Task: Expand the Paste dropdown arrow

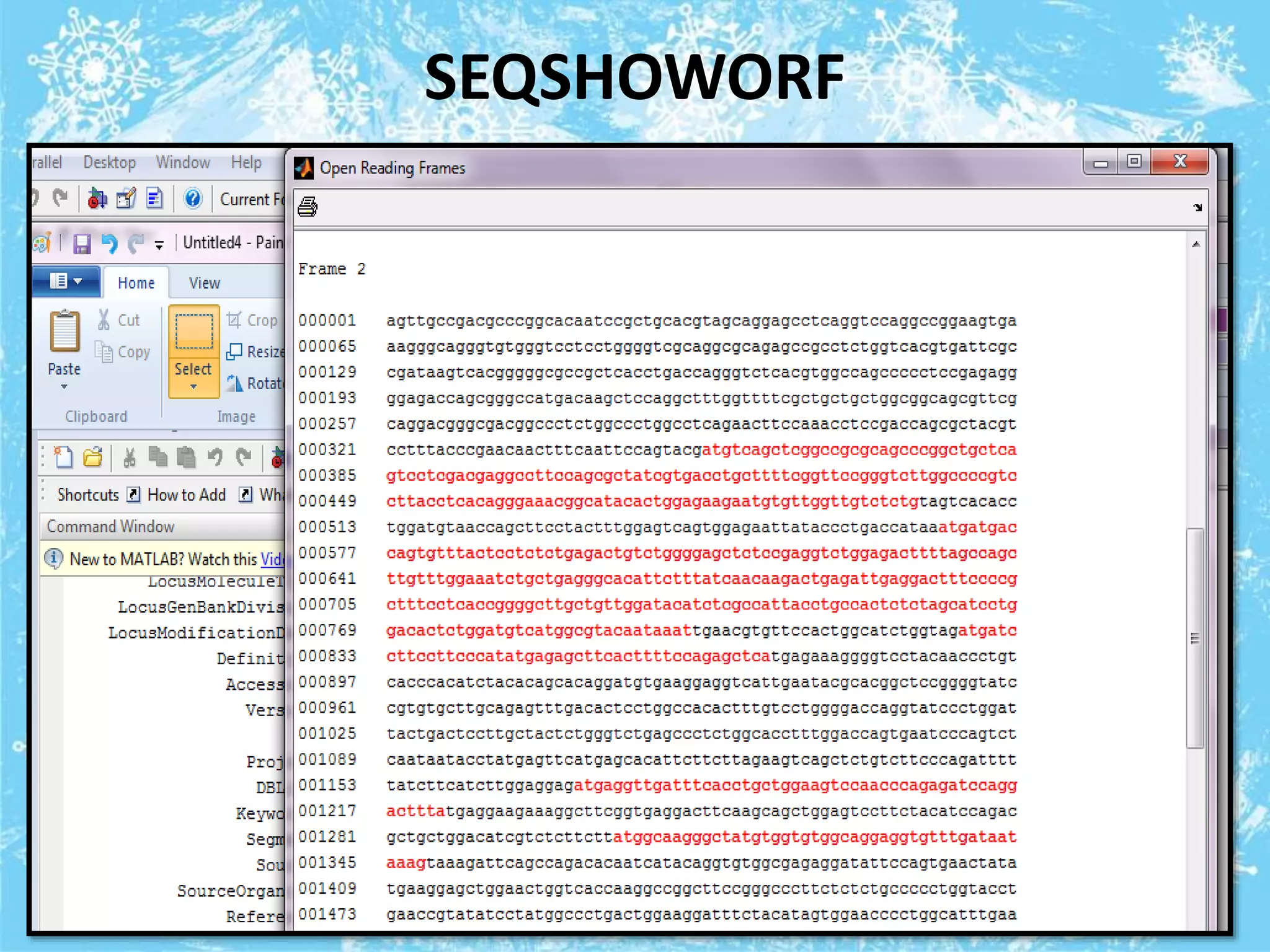Action: [64, 387]
